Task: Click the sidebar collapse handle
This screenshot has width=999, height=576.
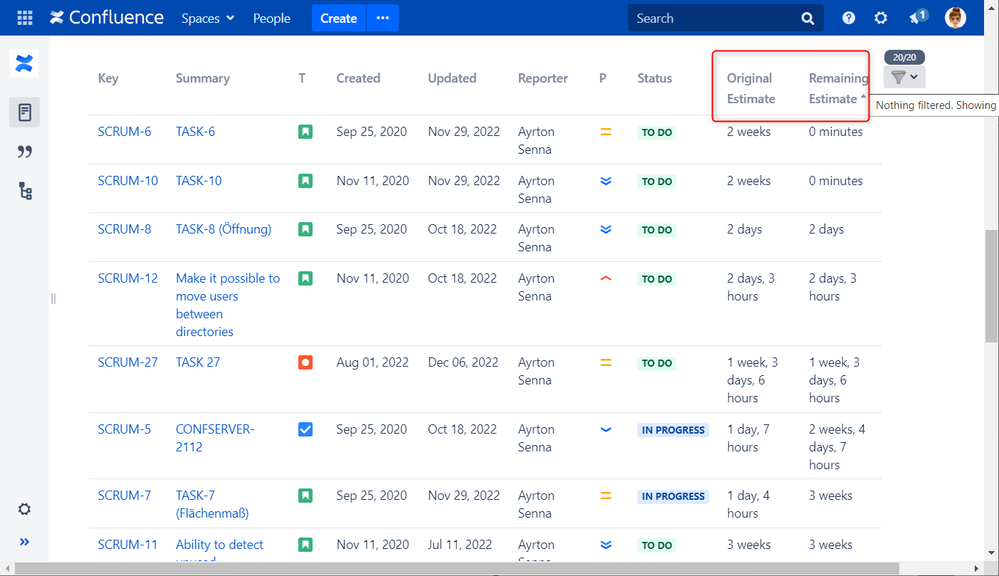Action: 53,299
